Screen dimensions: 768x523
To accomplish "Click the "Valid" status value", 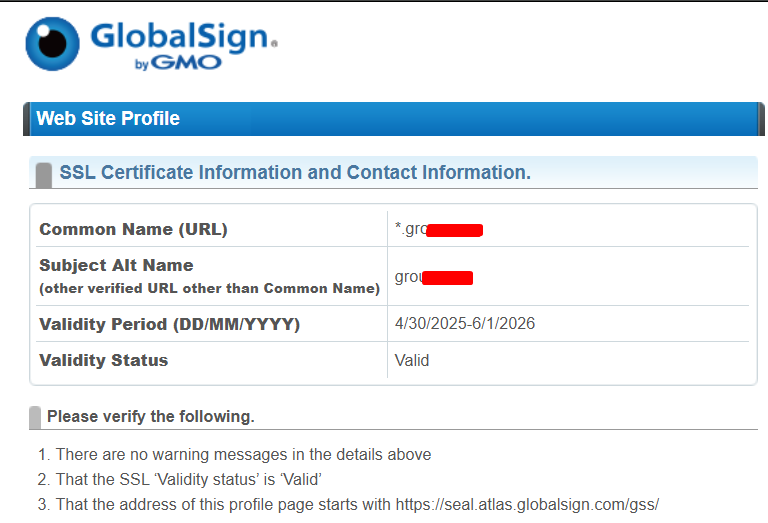I will pos(412,360).
